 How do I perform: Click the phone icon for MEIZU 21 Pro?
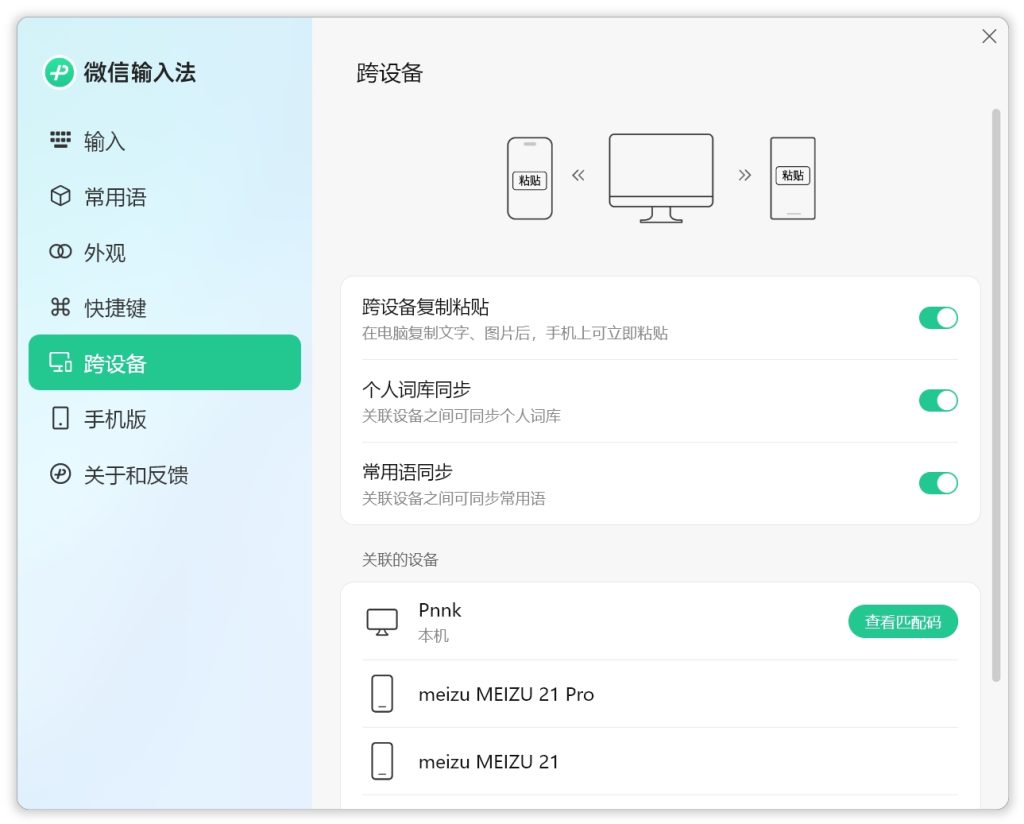382,693
